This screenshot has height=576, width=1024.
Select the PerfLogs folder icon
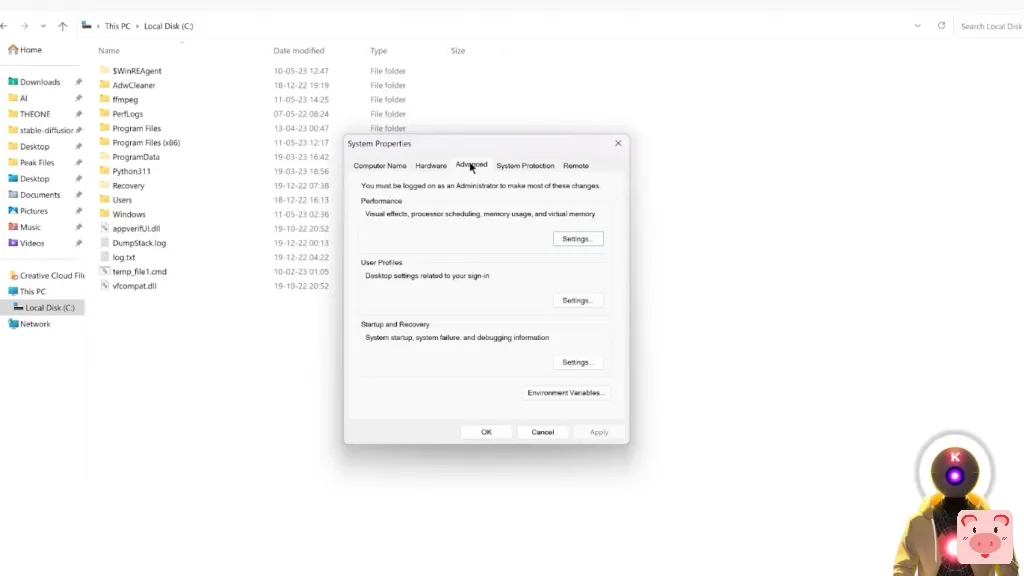104,113
